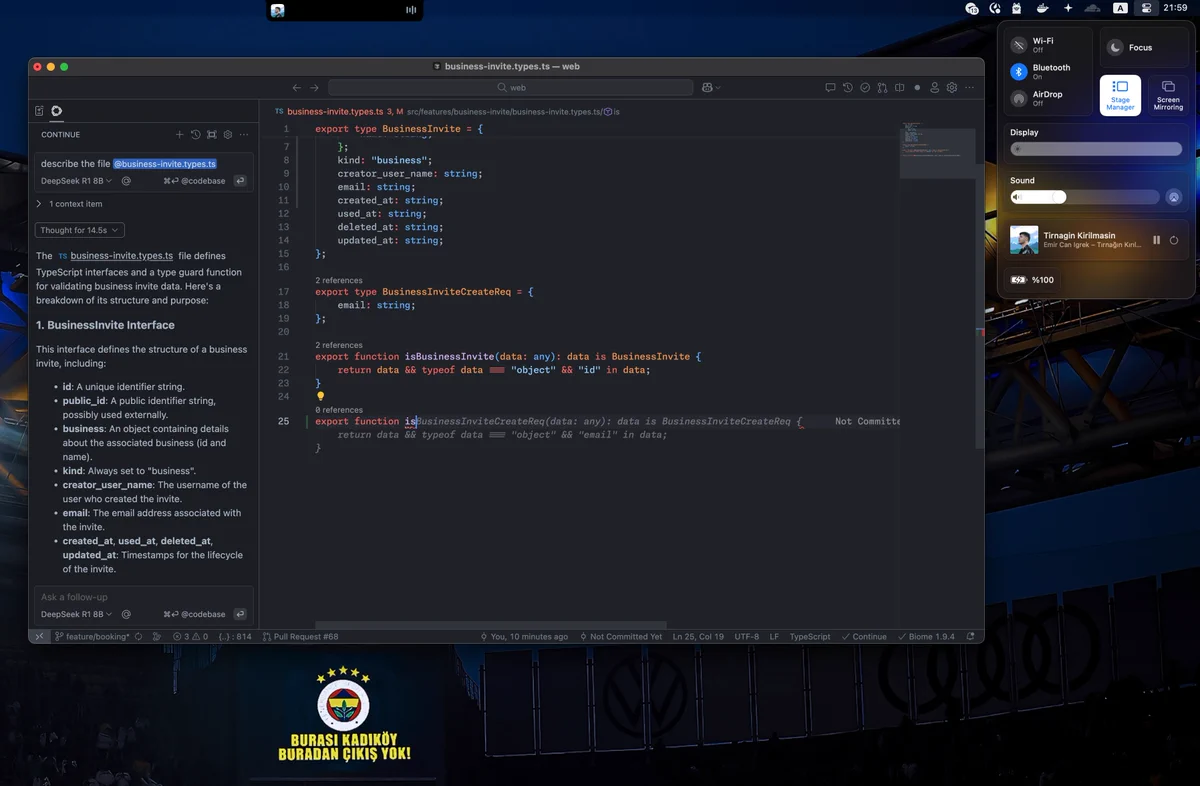This screenshot has width=1200, height=786.
Task: Open follow-up DeepSeek R1 8B model dropdown
Action: click(x=77, y=614)
